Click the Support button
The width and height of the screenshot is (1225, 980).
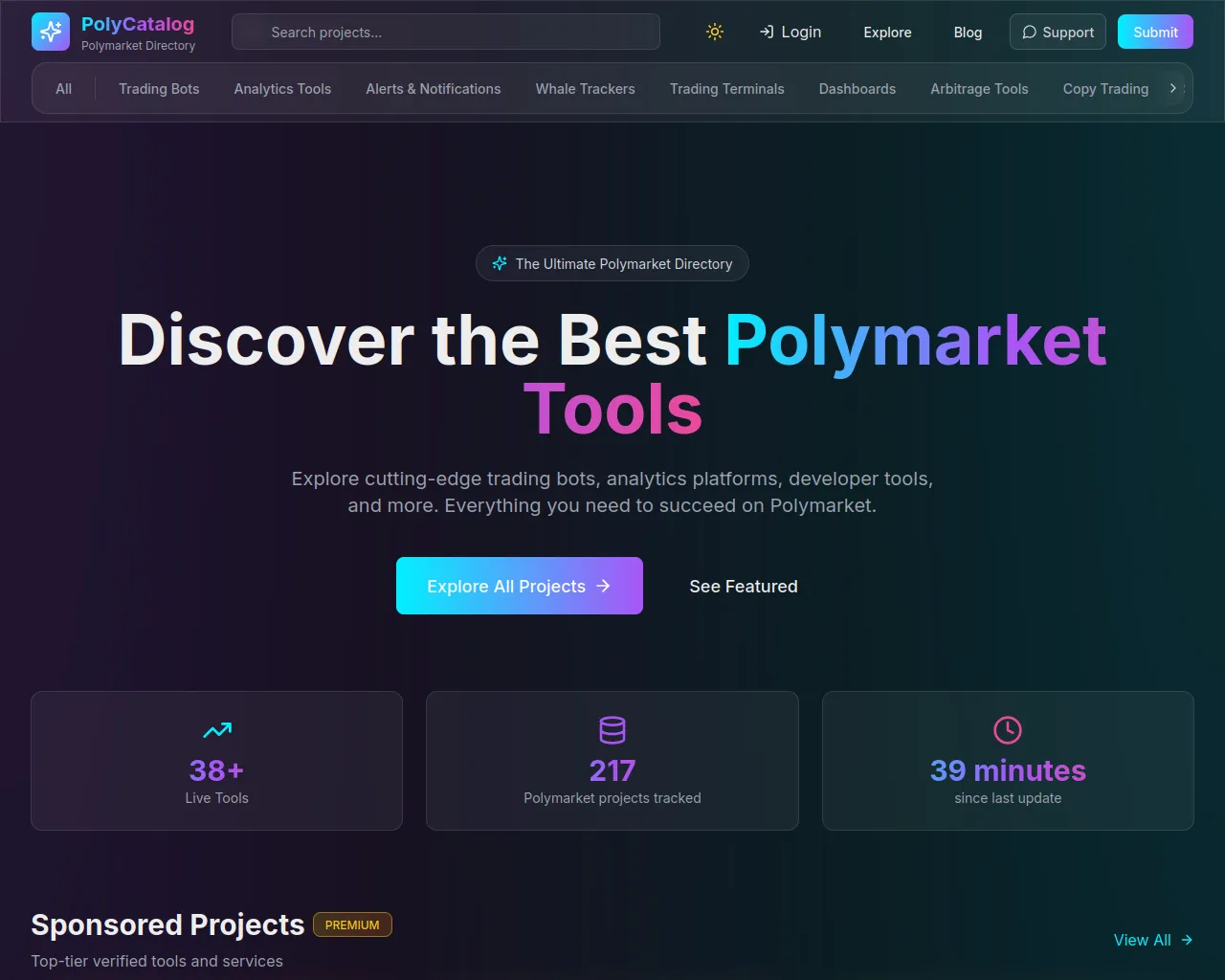(x=1058, y=32)
